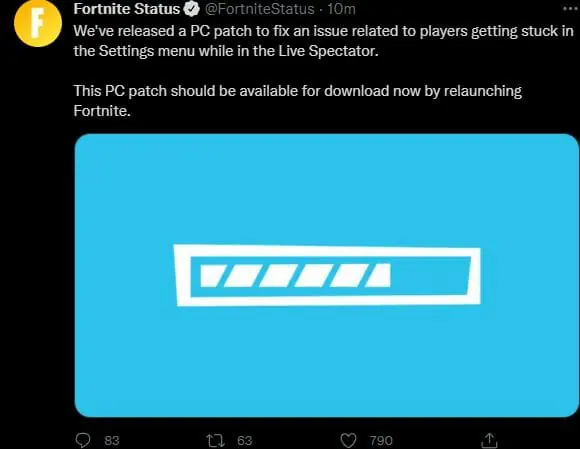Click the F letter inside the yellow avatar

pos(38,23)
